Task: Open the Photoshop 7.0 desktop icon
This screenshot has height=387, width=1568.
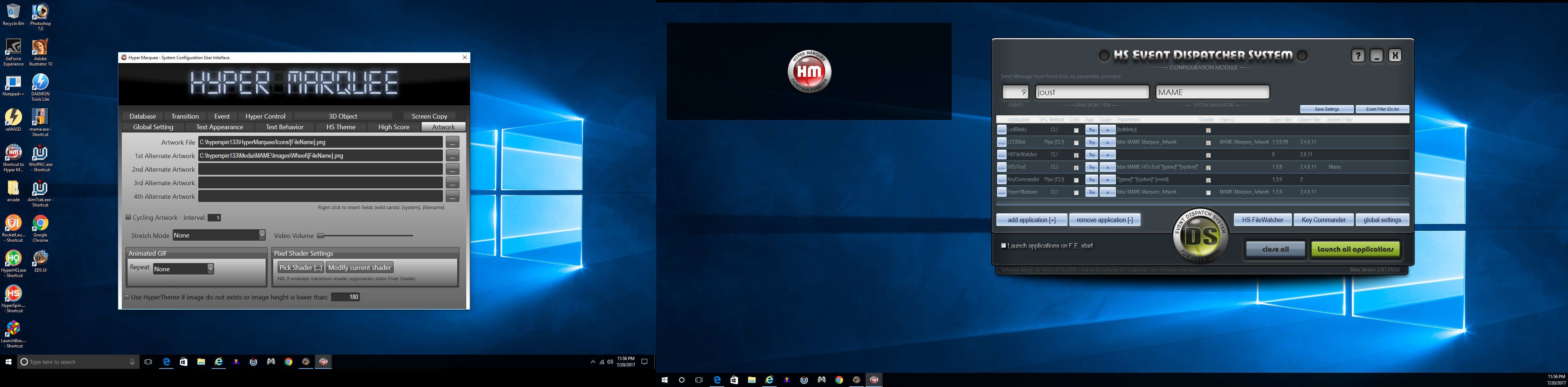Action: pos(40,16)
